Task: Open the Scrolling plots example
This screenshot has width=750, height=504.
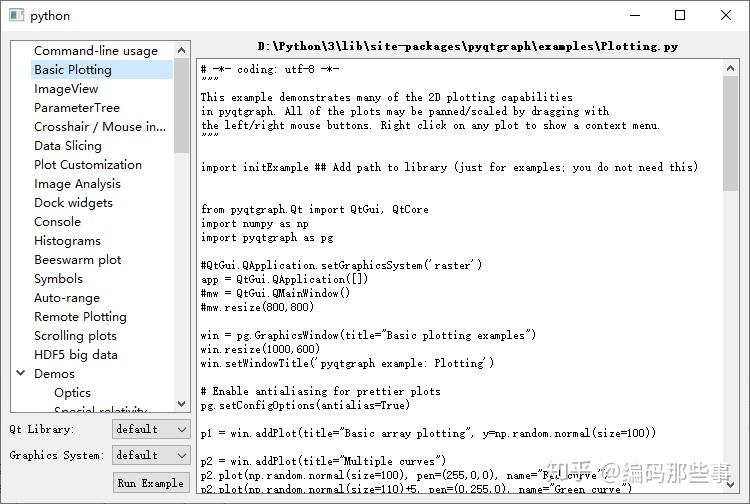Action: pyautogui.click(x=75, y=336)
